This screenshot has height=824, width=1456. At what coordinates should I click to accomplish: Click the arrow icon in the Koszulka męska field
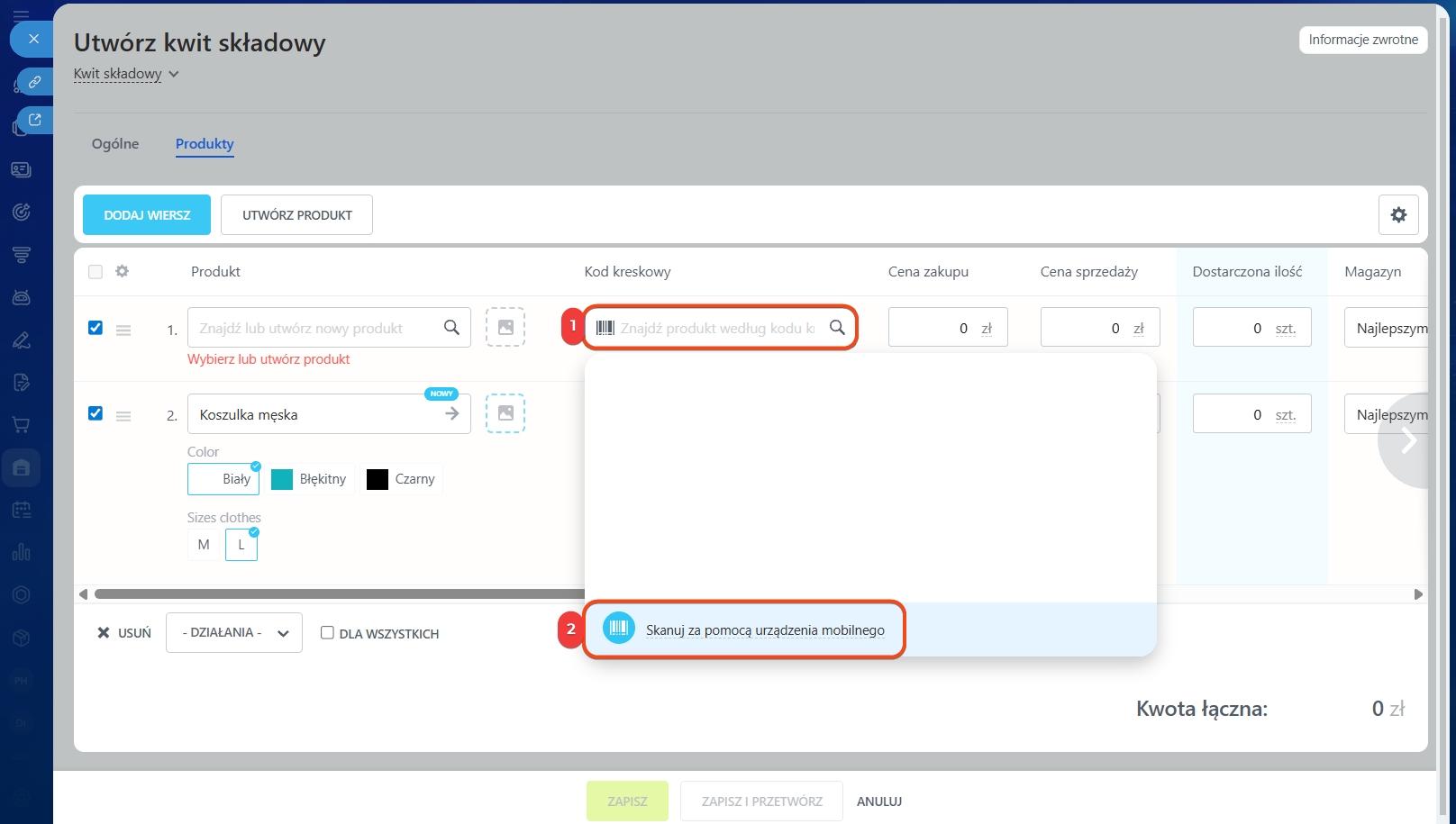pyautogui.click(x=452, y=413)
